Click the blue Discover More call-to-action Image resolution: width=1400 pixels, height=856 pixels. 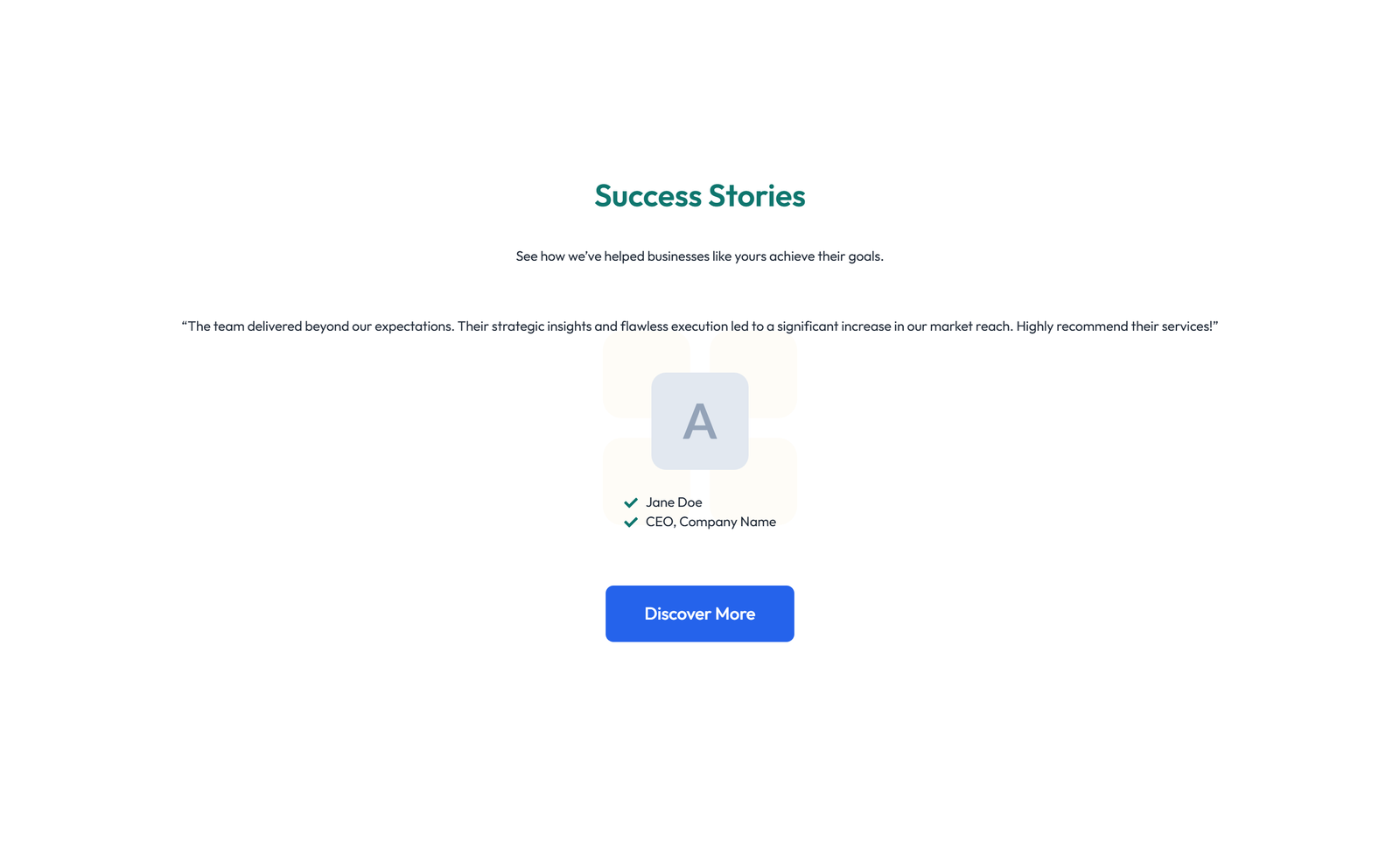coord(699,614)
